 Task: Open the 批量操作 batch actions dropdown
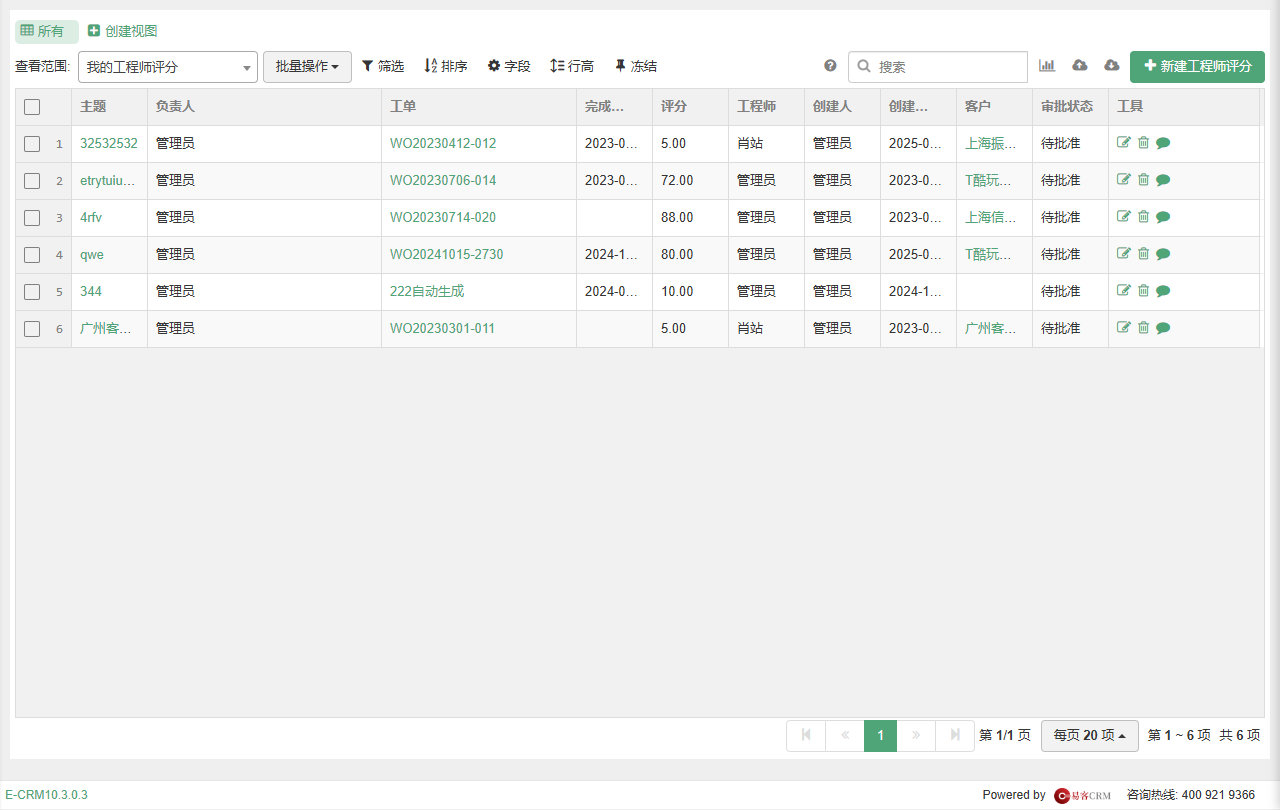(x=307, y=67)
